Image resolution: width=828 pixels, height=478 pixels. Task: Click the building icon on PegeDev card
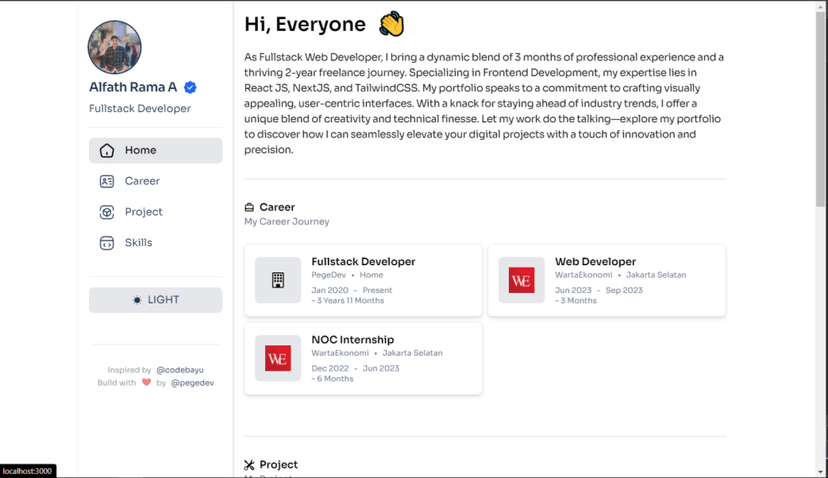pos(278,280)
